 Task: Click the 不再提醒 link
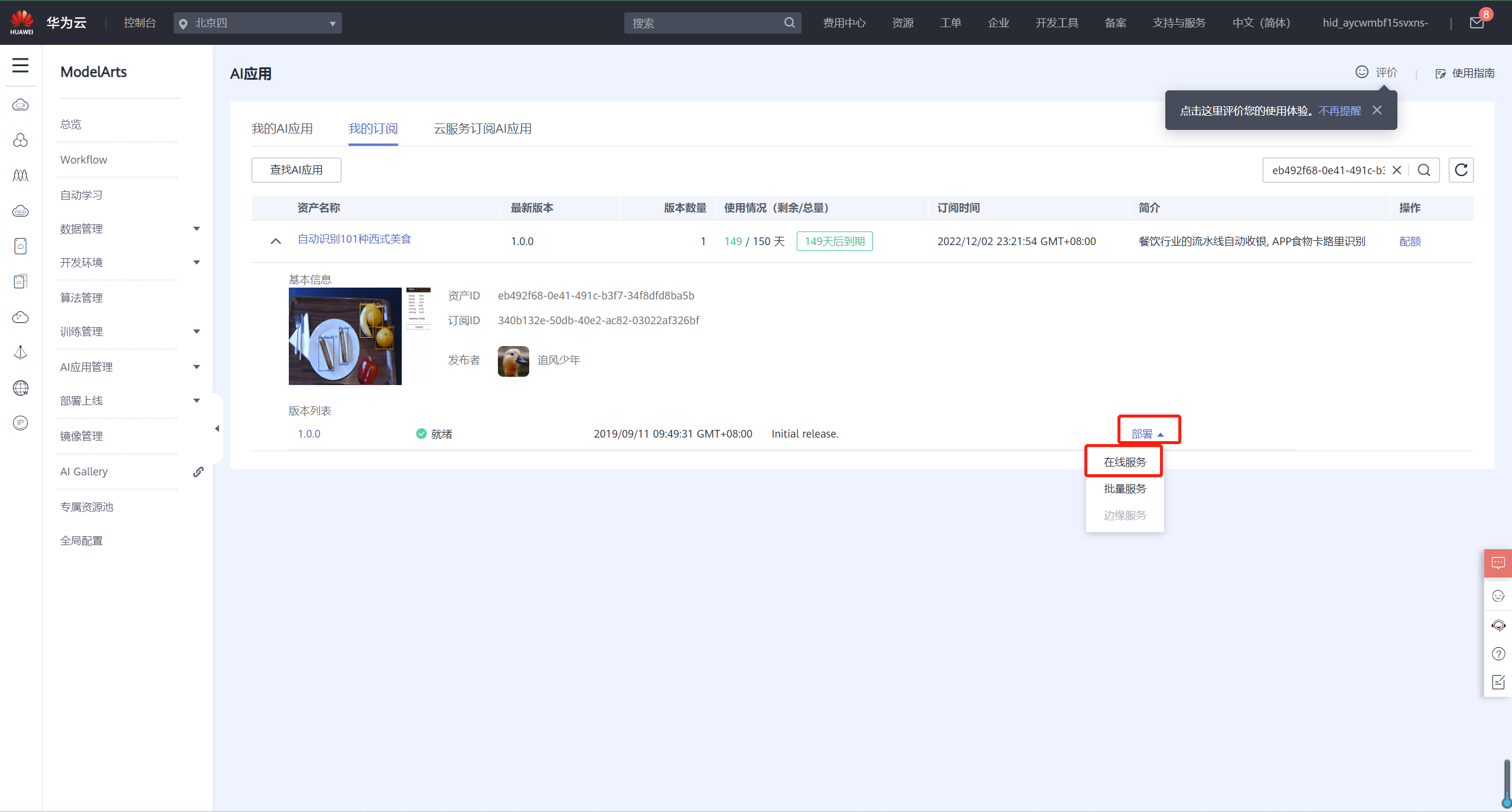click(1339, 110)
